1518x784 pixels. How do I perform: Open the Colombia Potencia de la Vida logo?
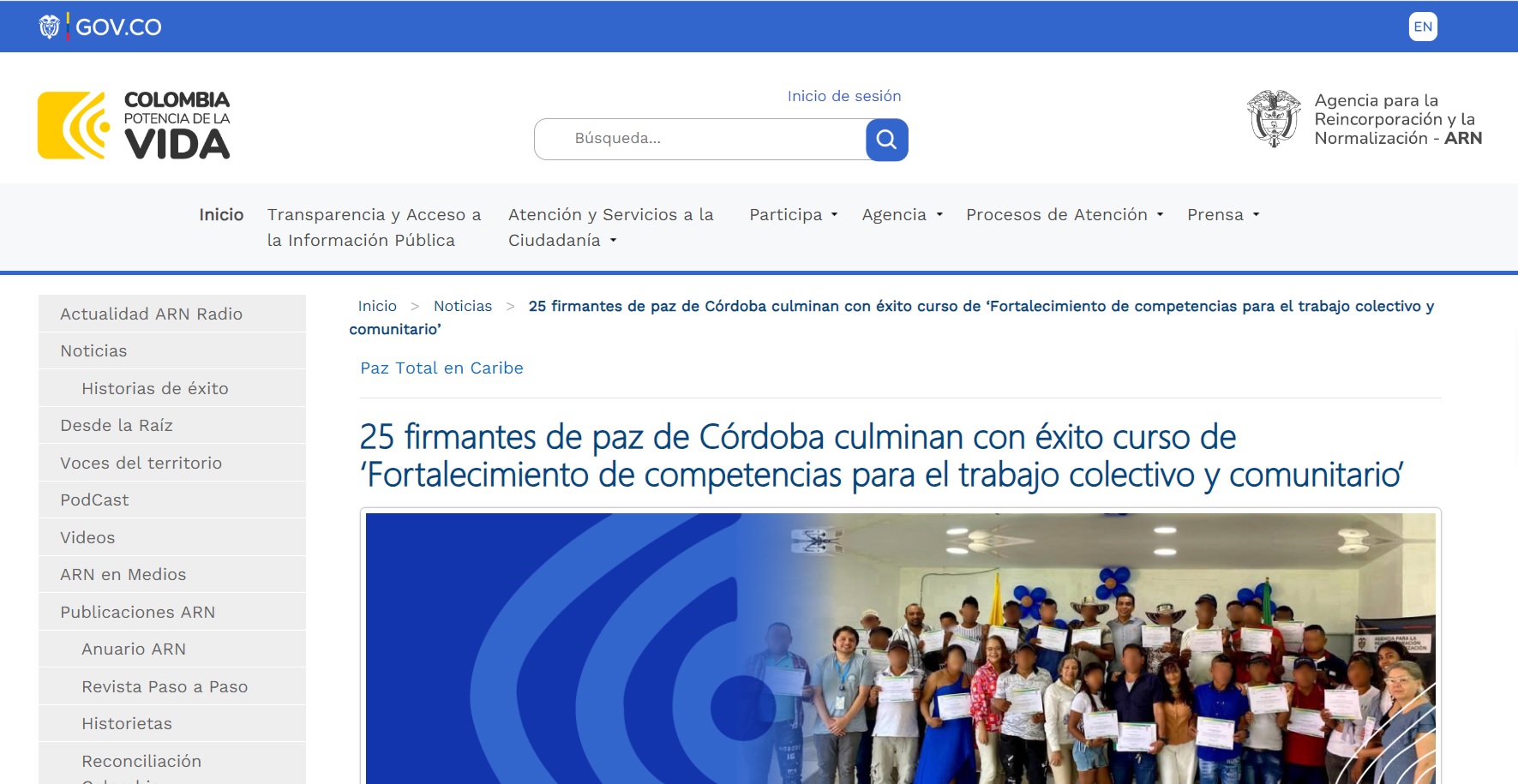point(134,125)
